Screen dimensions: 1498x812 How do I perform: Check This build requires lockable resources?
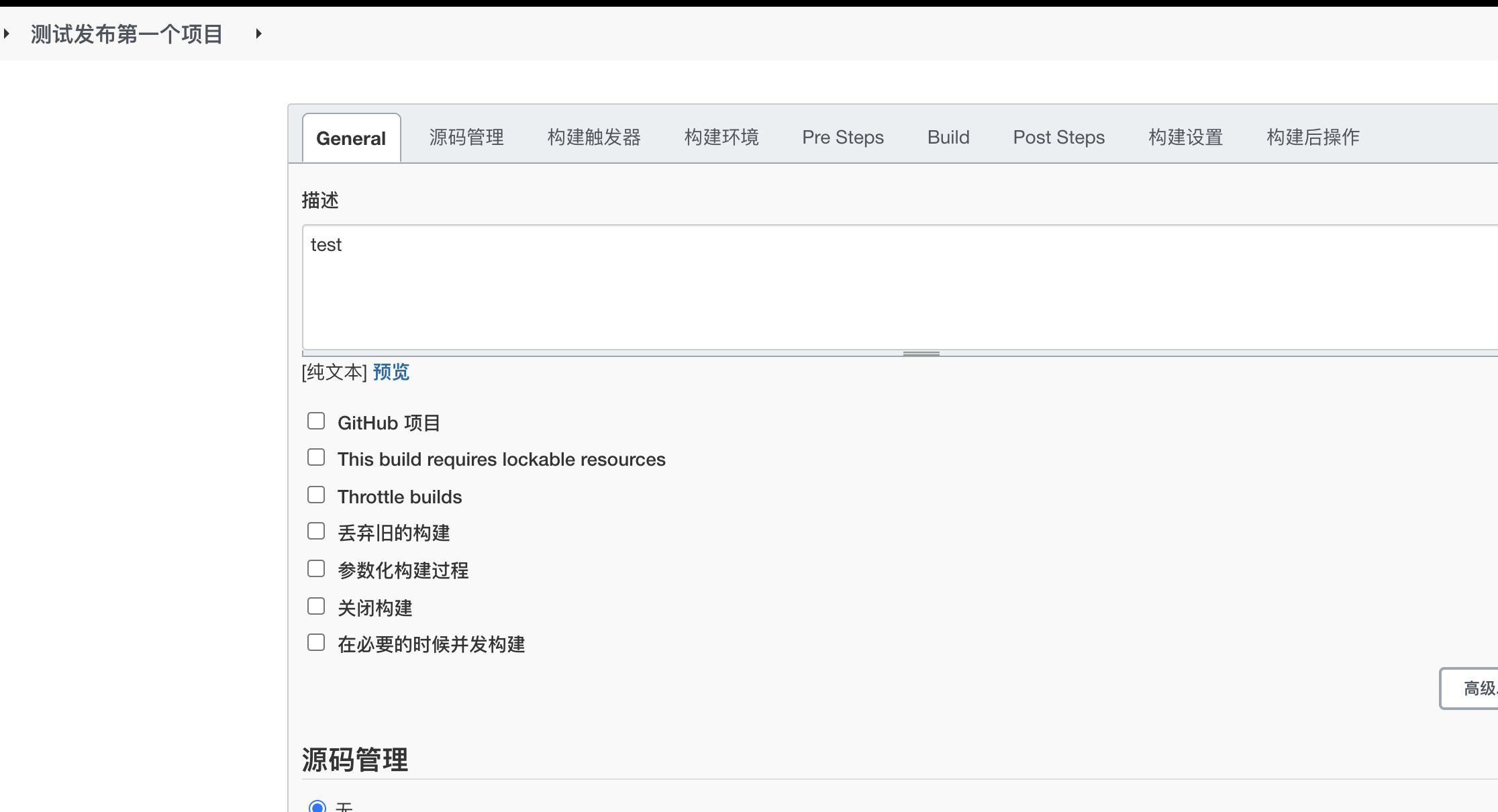point(316,458)
